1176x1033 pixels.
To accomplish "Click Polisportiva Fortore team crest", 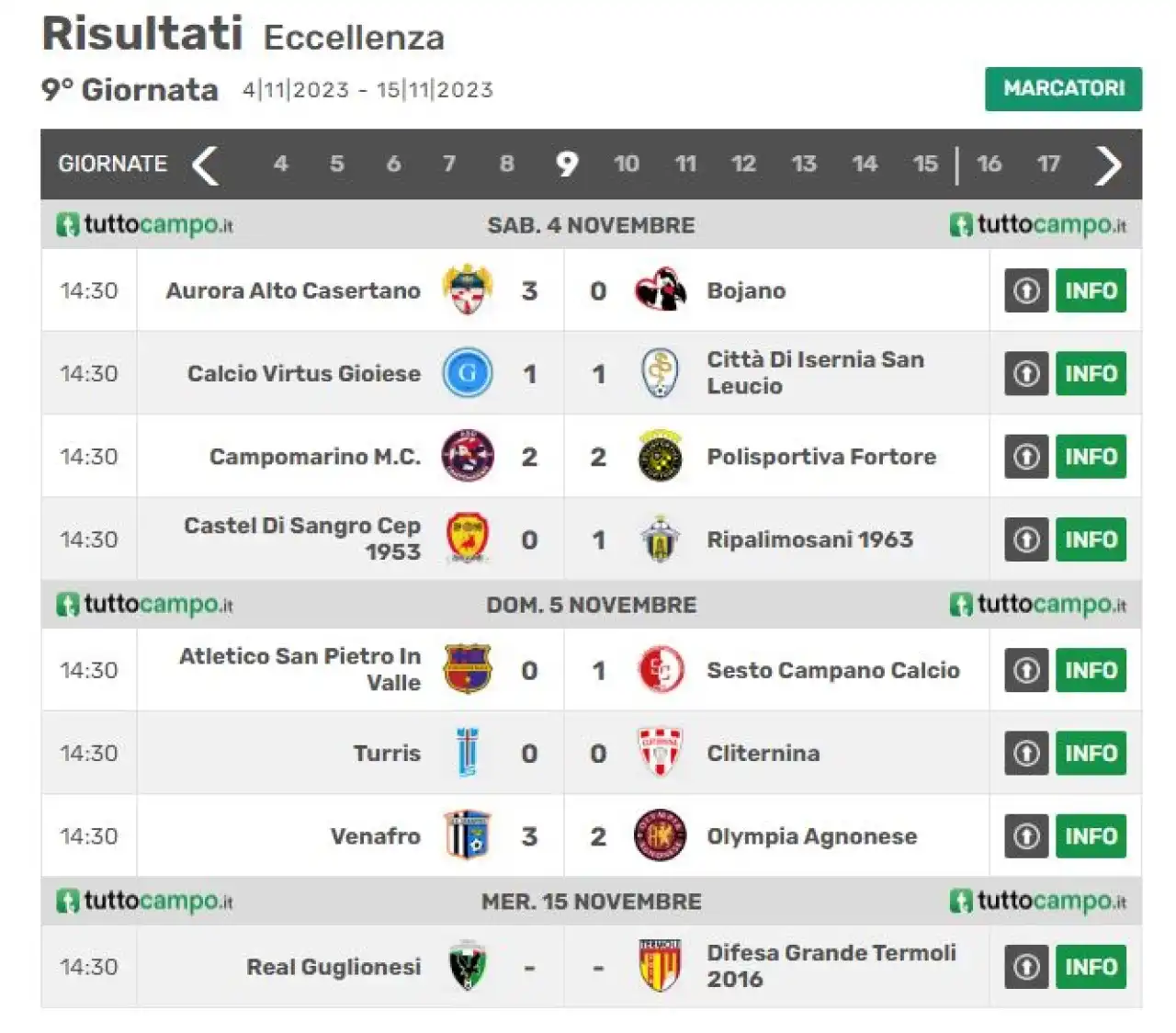I will (x=660, y=456).
